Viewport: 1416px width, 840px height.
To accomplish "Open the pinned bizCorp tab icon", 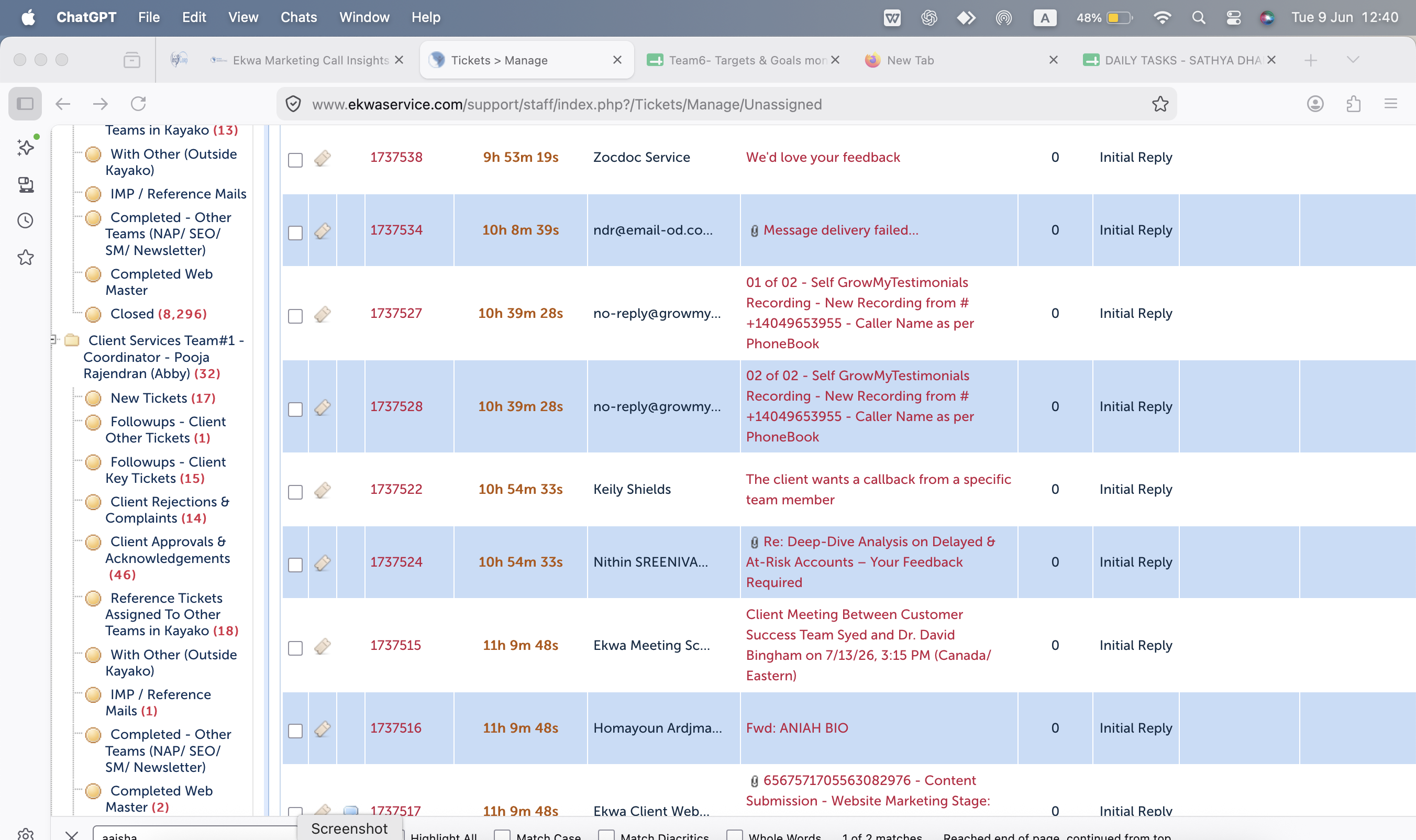I will tap(179, 59).
